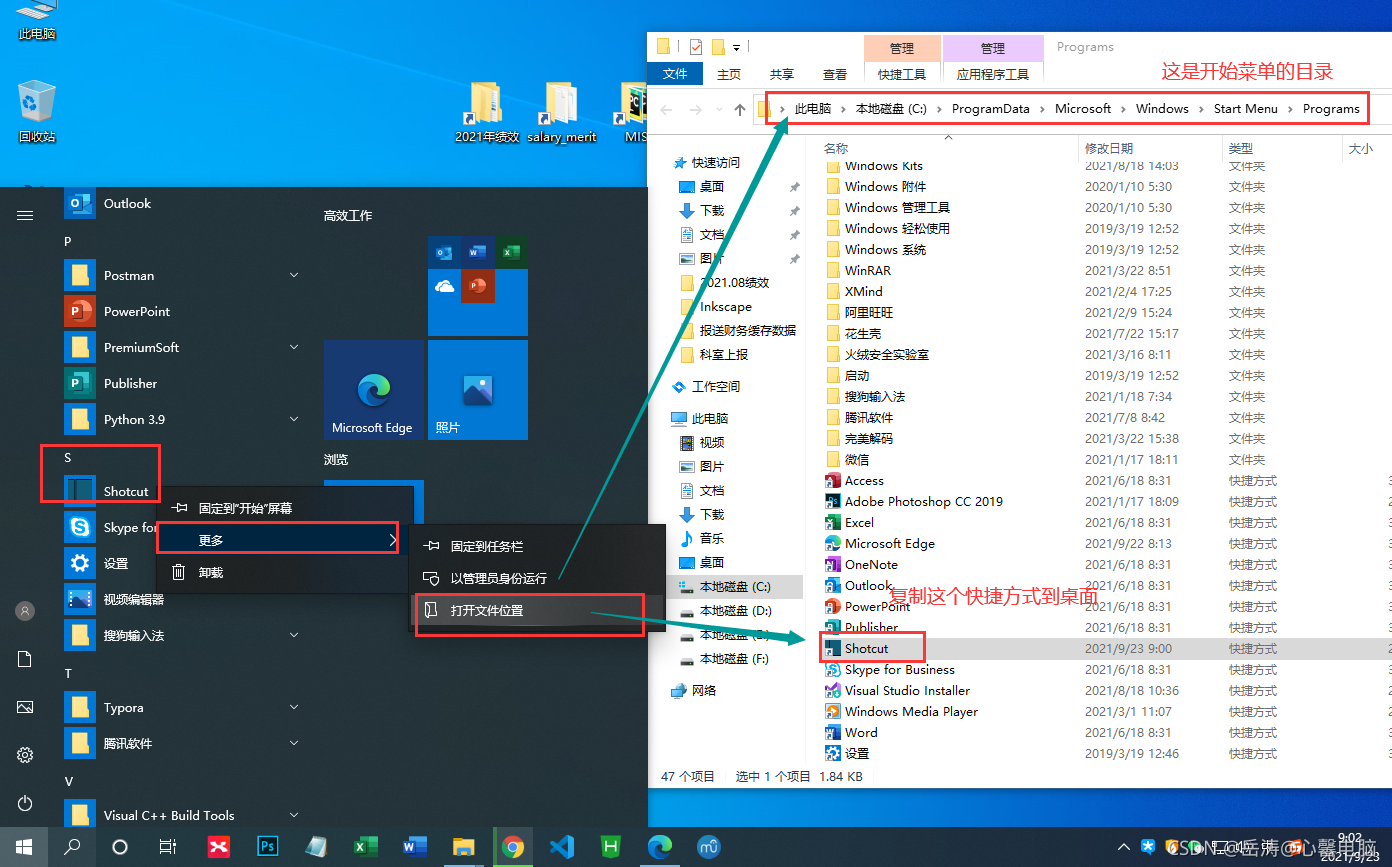Open the user account icon in Start sidebar
This screenshot has height=867, width=1392.
point(25,611)
